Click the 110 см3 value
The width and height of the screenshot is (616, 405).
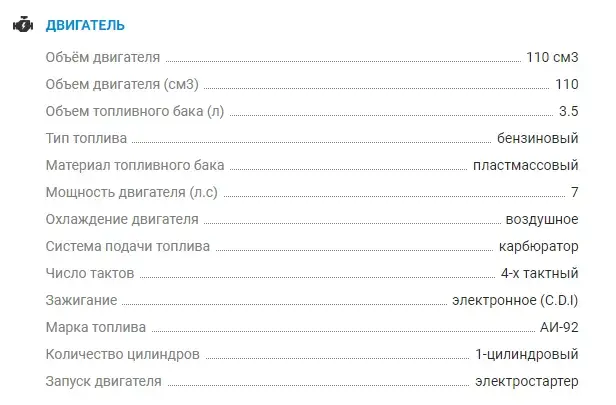pyautogui.click(x=552, y=57)
